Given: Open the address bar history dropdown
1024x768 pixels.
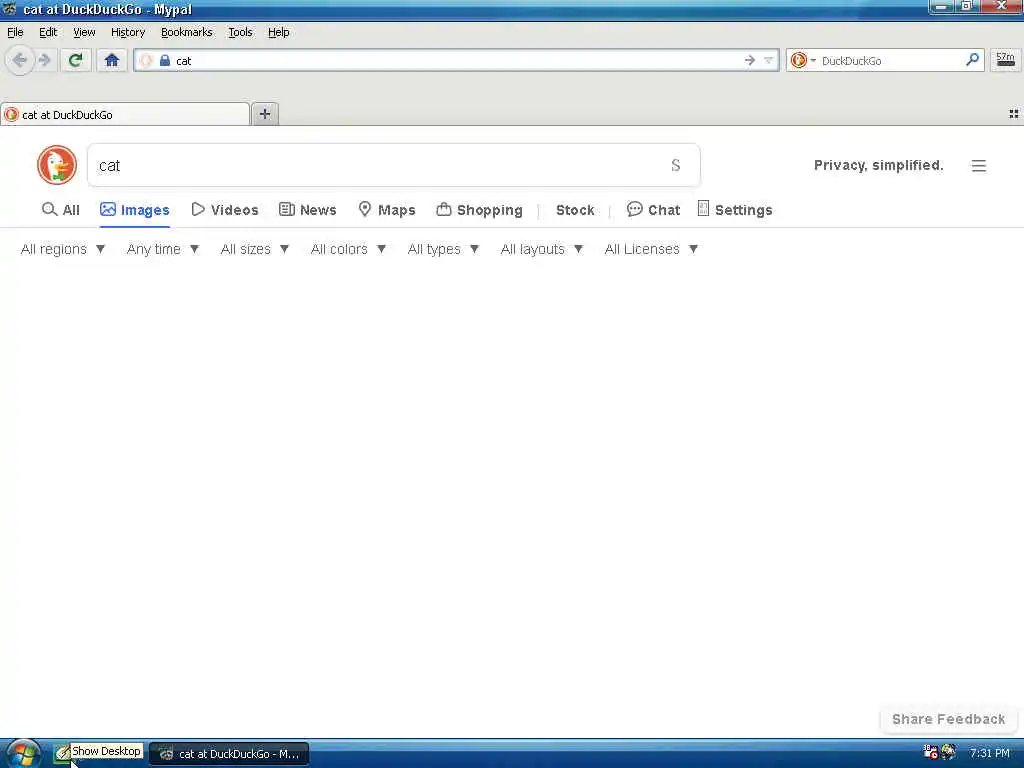Looking at the screenshot, I should tap(769, 61).
